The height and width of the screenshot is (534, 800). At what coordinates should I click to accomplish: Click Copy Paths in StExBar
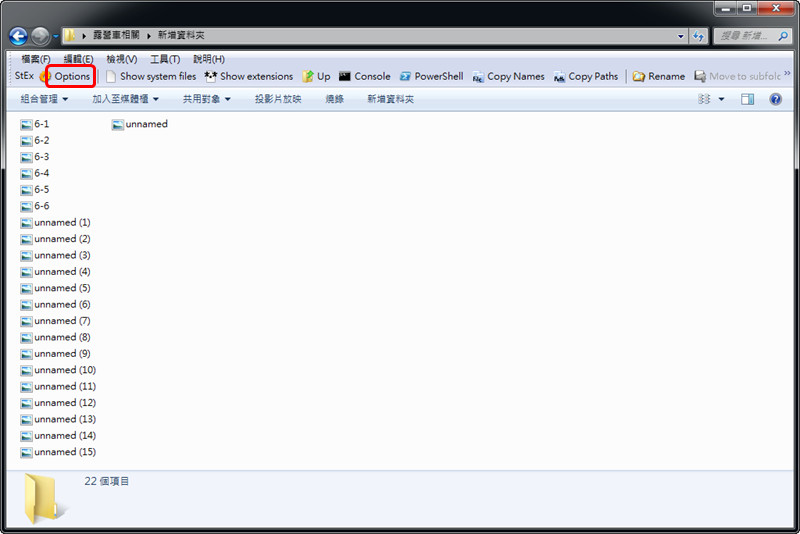(586, 77)
